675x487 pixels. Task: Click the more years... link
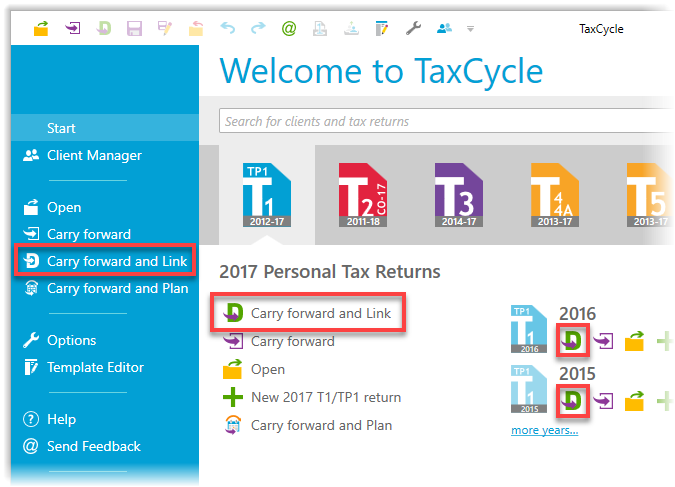point(545,430)
